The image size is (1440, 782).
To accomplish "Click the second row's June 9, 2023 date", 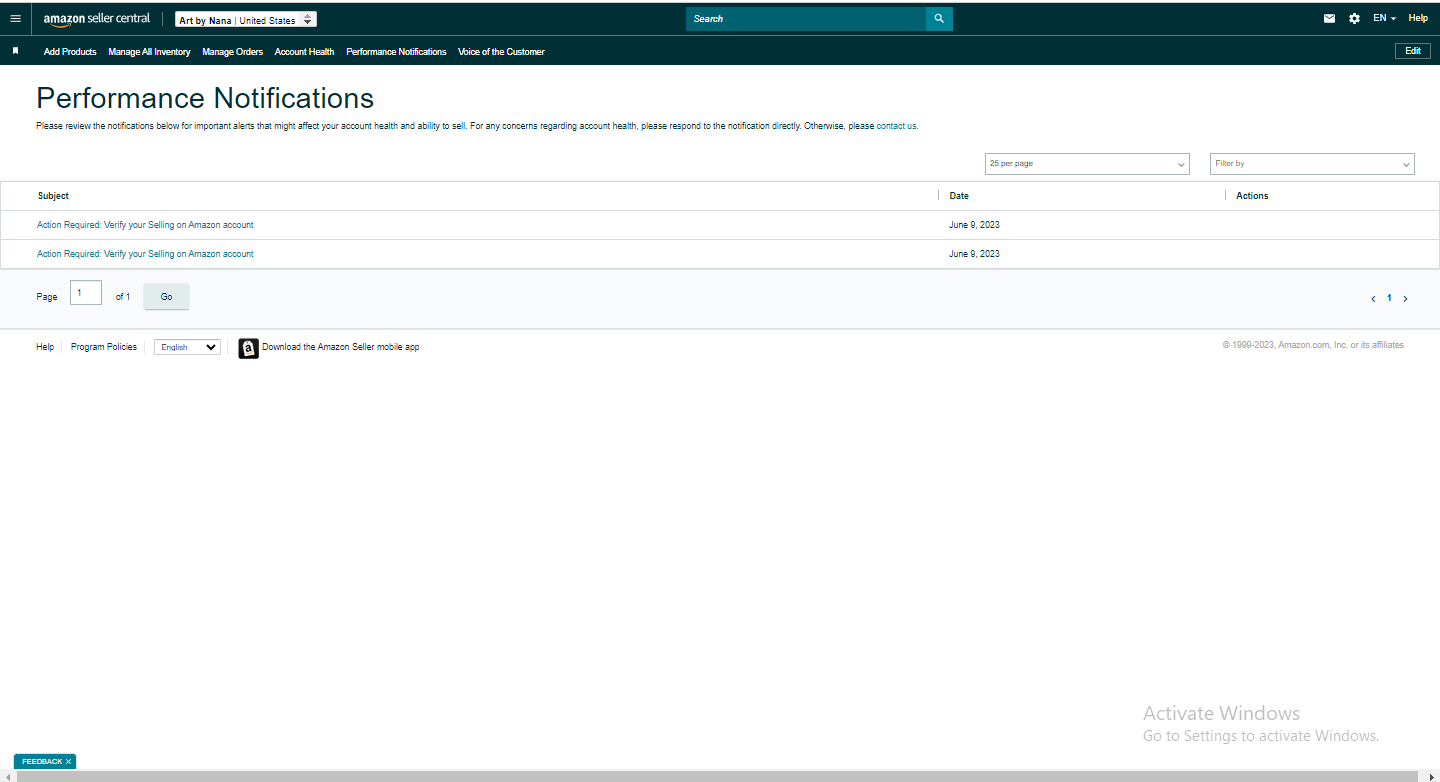I will pos(974,254).
